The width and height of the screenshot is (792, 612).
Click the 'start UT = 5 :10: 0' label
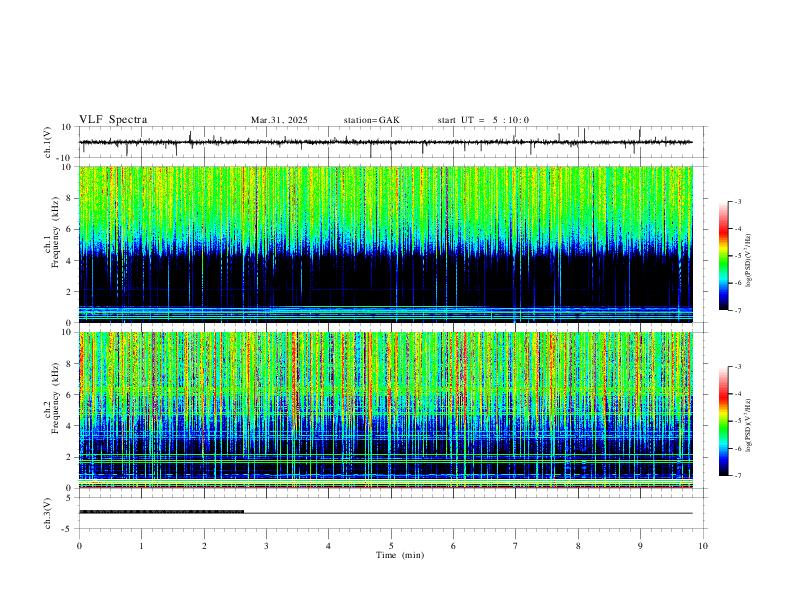(x=483, y=120)
